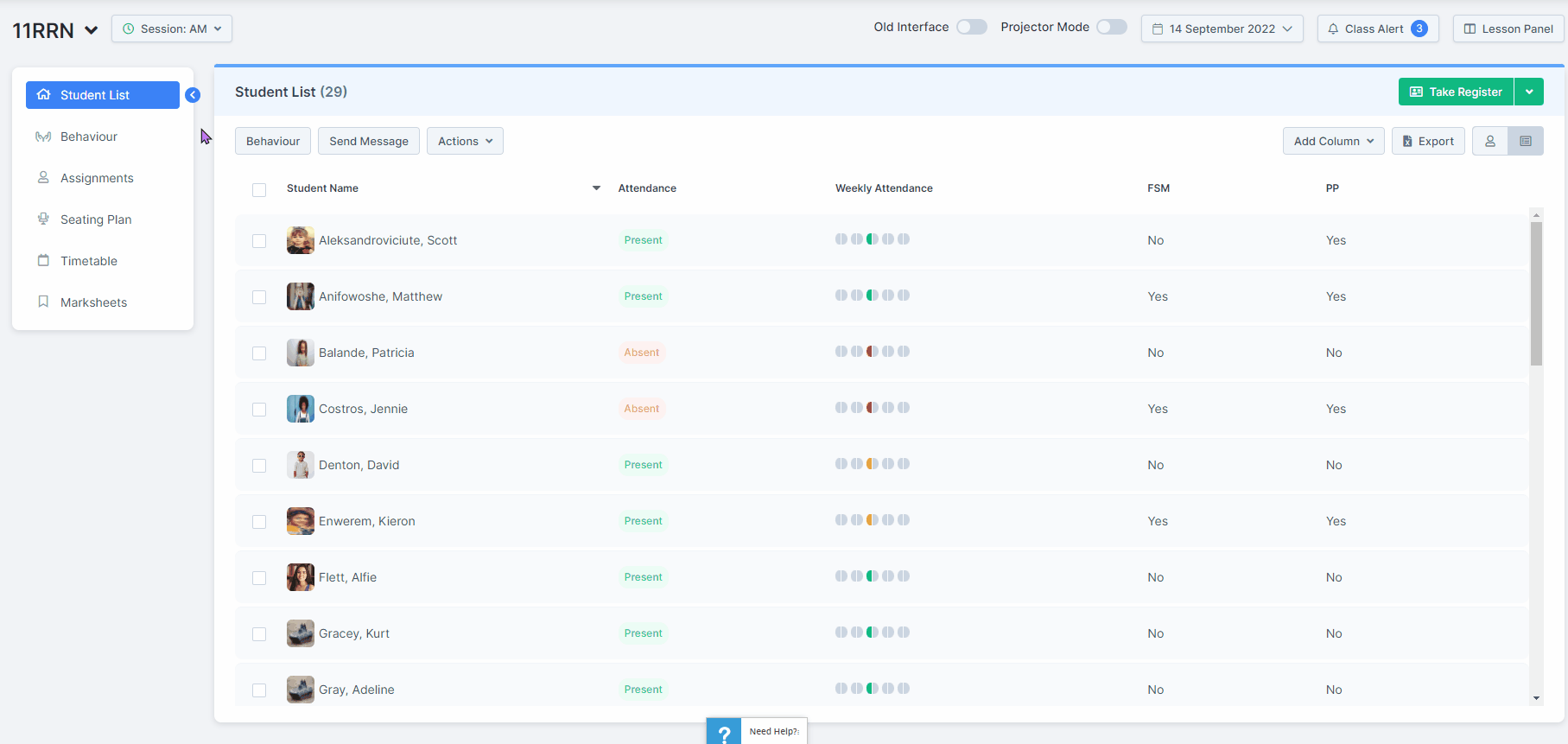Screen dimensions: 1568x744
Task: Click the Student Name sort arrow
Action: 596,188
